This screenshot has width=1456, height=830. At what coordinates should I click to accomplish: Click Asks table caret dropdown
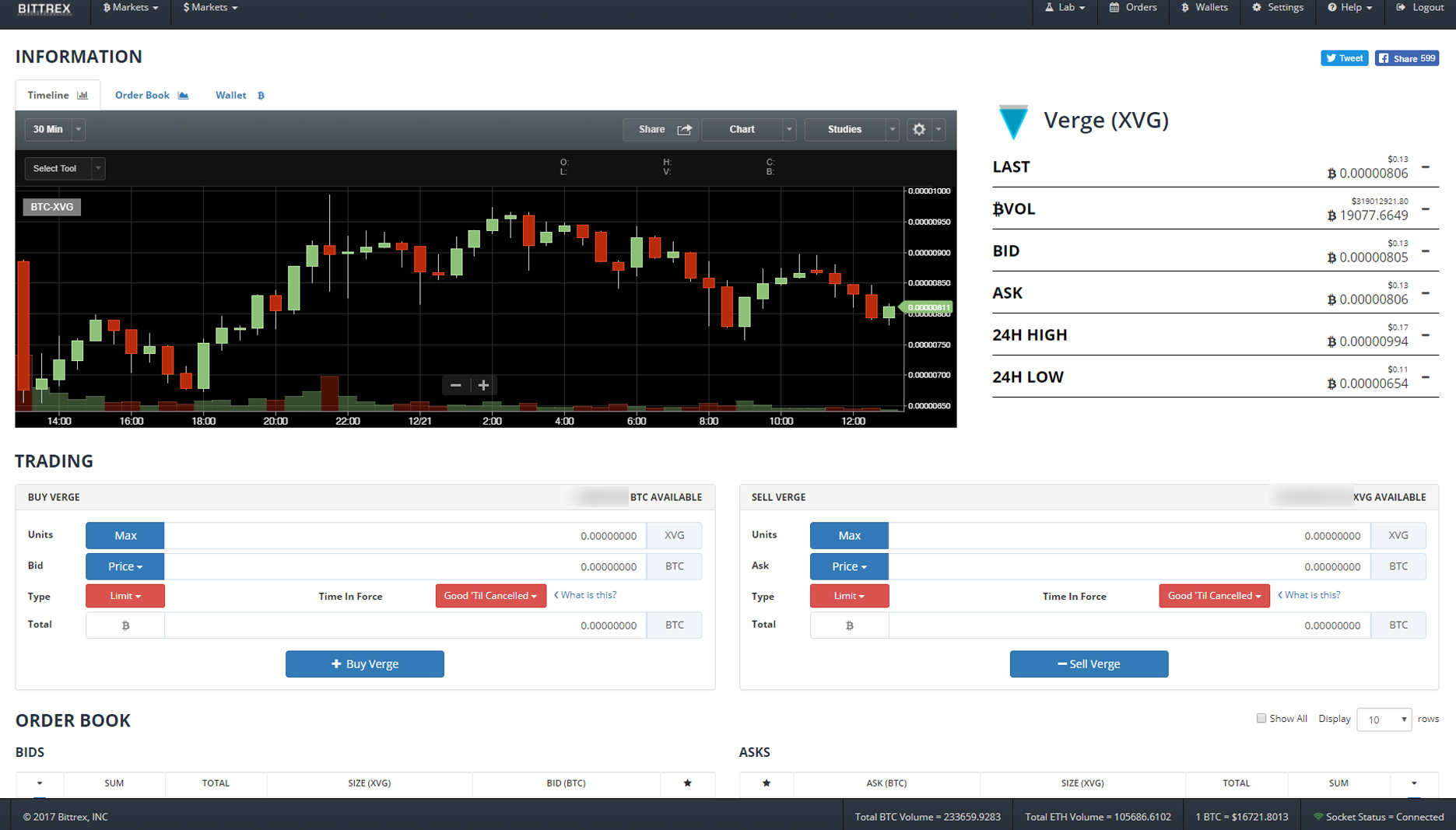(1414, 783)
